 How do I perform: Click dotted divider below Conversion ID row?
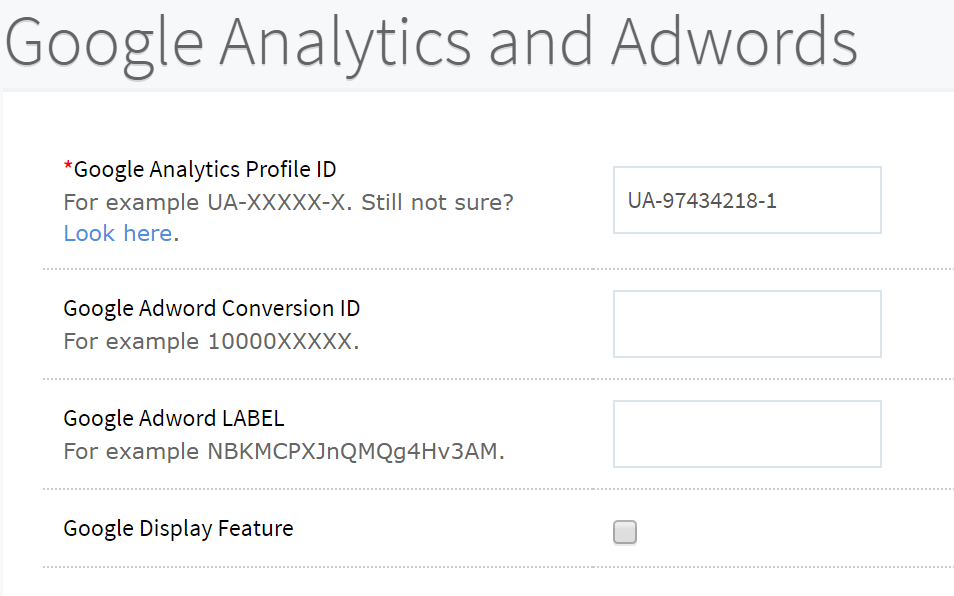[x=498, y=379]
